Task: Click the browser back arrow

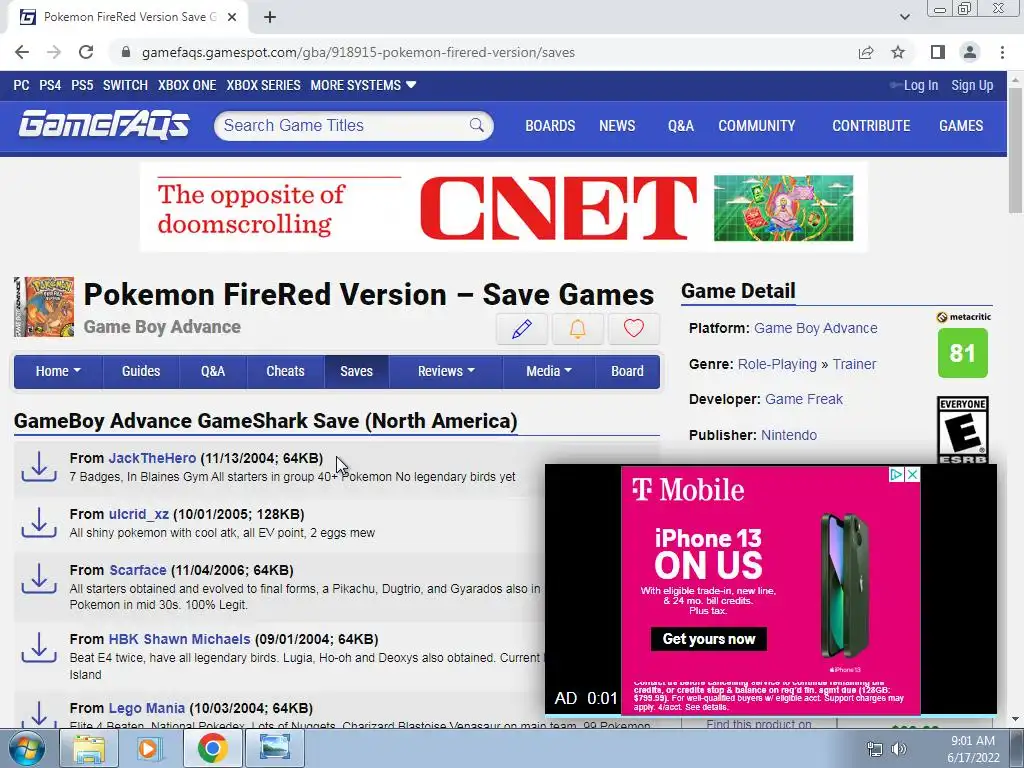Action: (22, 52)
